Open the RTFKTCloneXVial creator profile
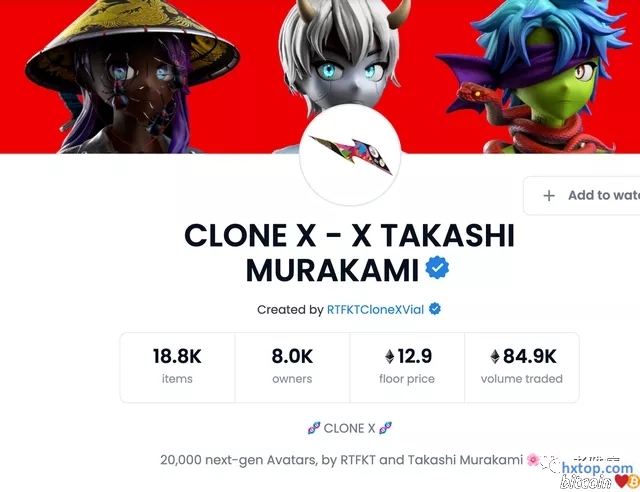 coord(376,309)
